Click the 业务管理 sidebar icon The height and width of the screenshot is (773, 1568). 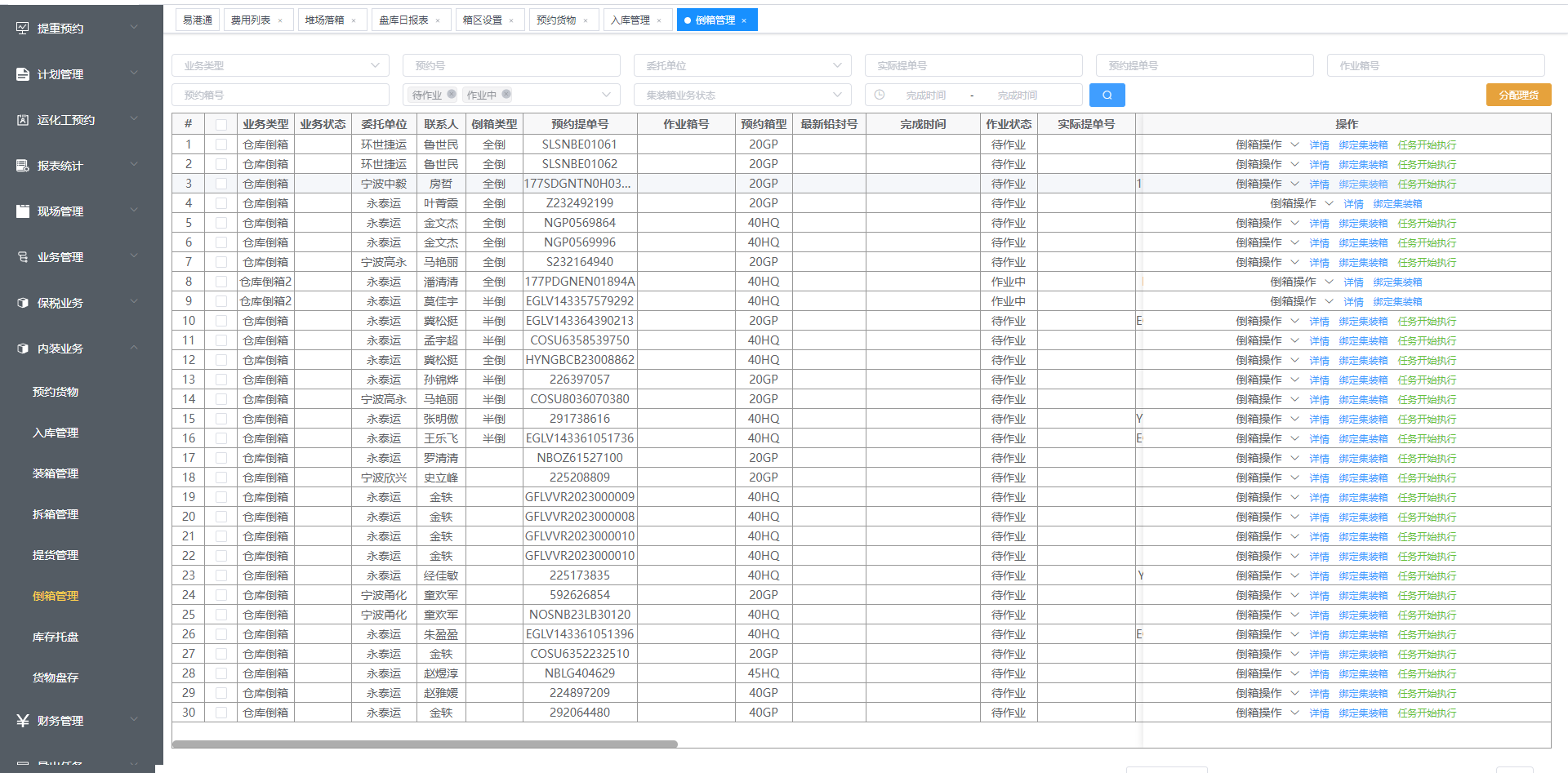pos(23,257)
